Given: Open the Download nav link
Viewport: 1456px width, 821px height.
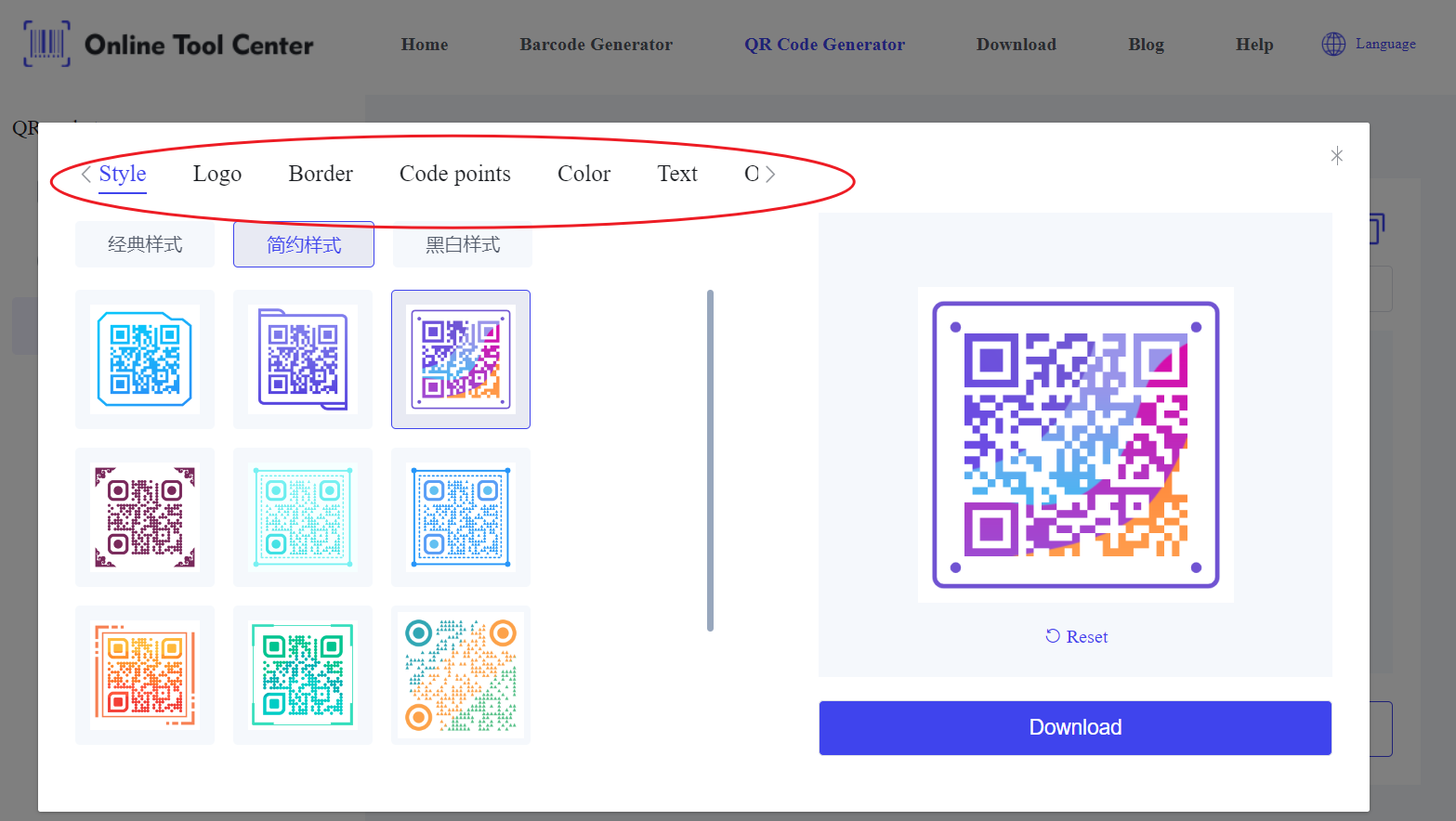Looking at the screenshot, I should [1017, 45].
